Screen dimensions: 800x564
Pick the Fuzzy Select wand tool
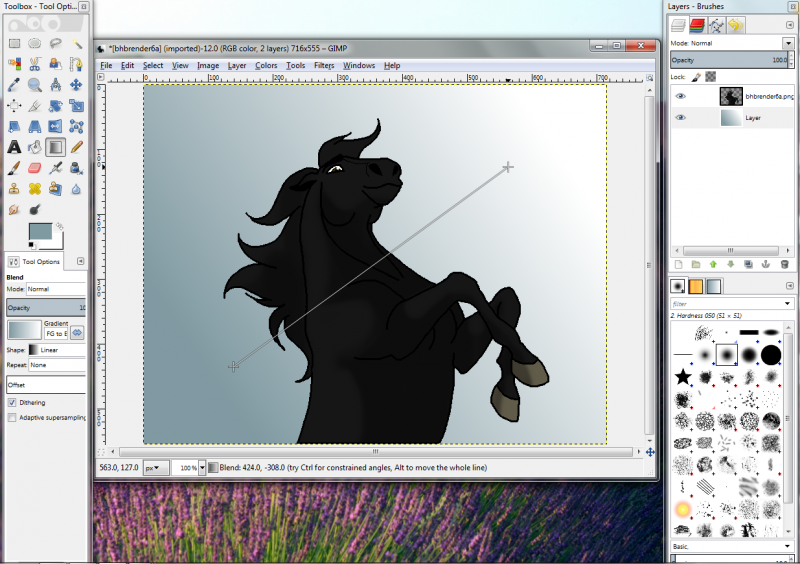pos(77,43)
